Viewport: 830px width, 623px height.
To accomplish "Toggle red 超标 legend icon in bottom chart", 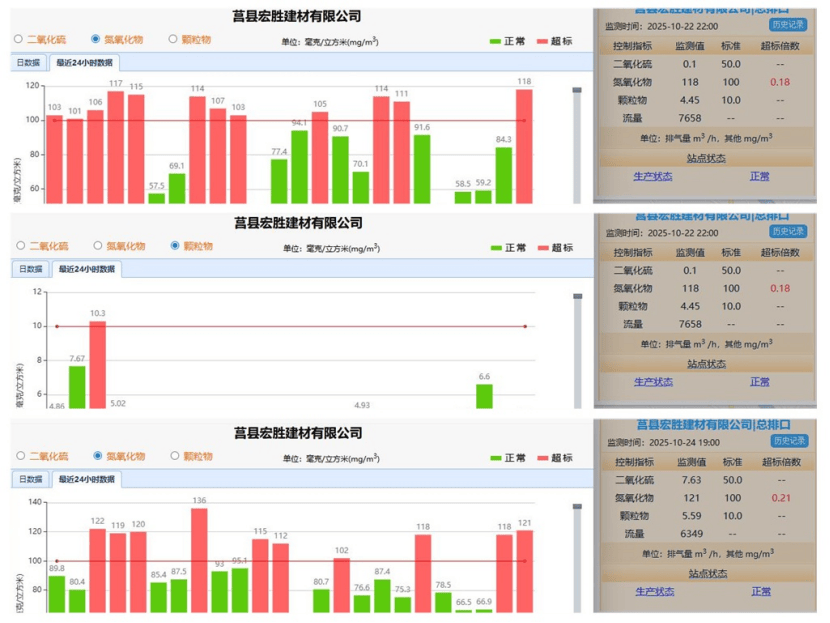I will click(x=544, y=458).
